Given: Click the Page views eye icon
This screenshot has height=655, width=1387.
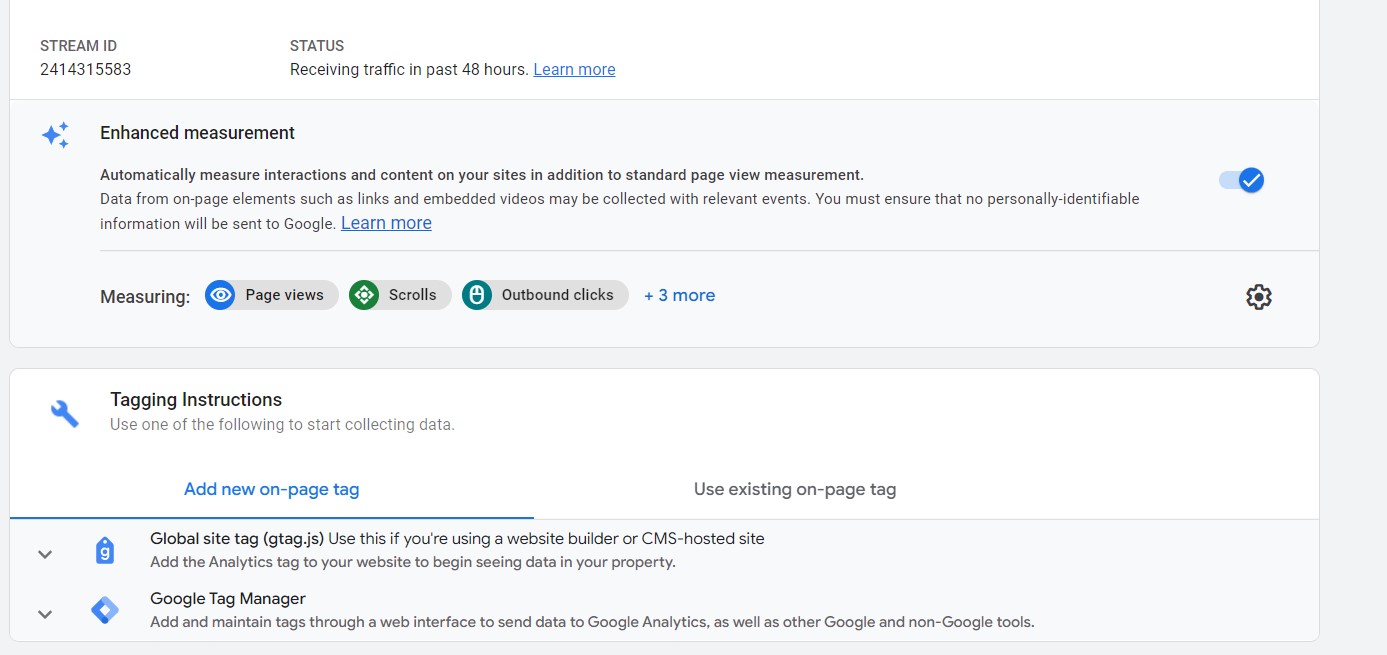Looking at the screenshot, I should click(221, 295).
